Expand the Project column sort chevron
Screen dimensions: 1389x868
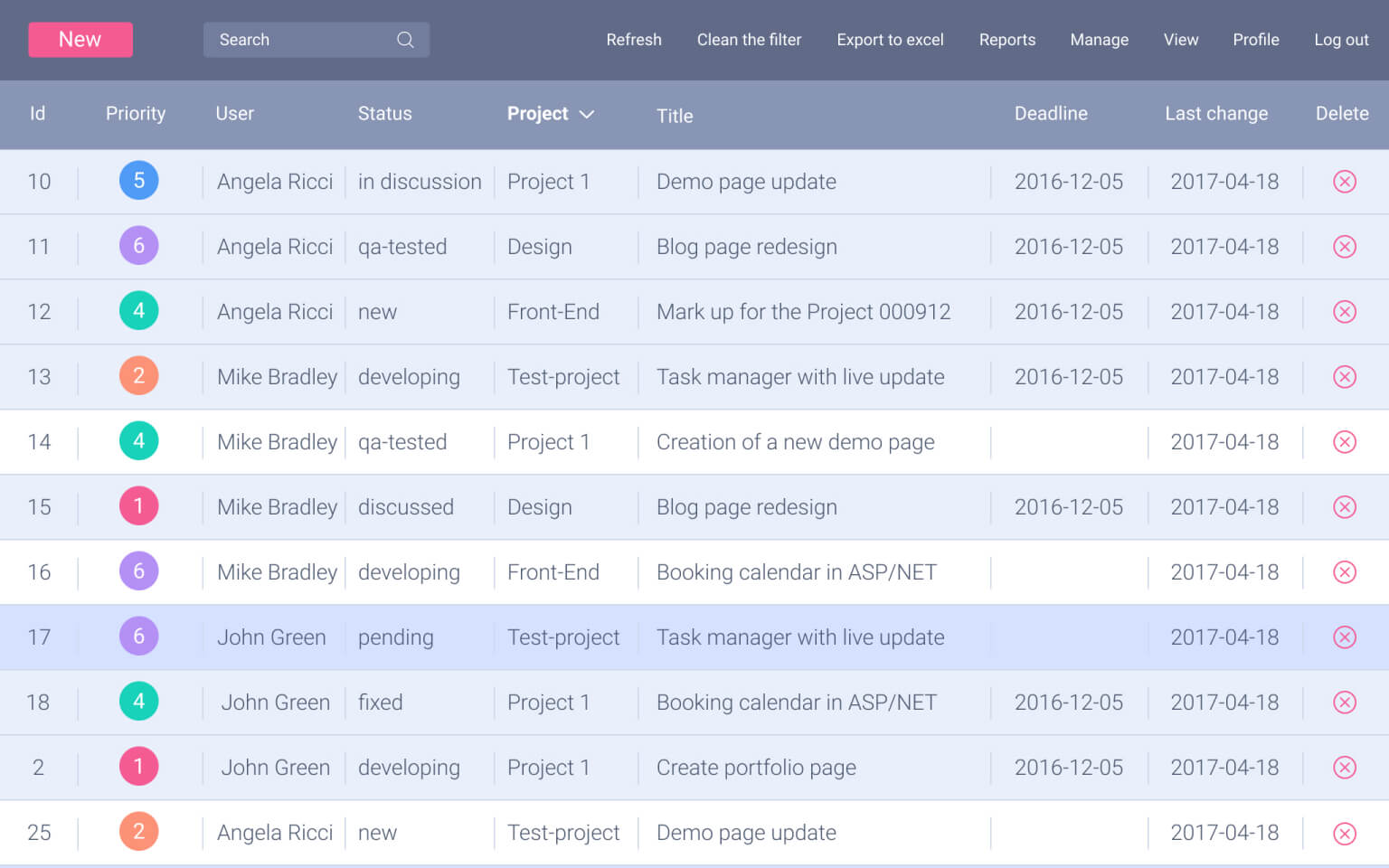pyautogui.click(x=587, y=114)
